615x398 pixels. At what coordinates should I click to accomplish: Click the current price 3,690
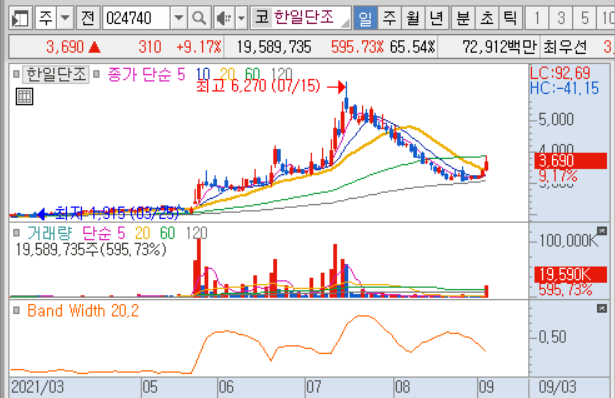pyautogui.click(x=65, y=47)
